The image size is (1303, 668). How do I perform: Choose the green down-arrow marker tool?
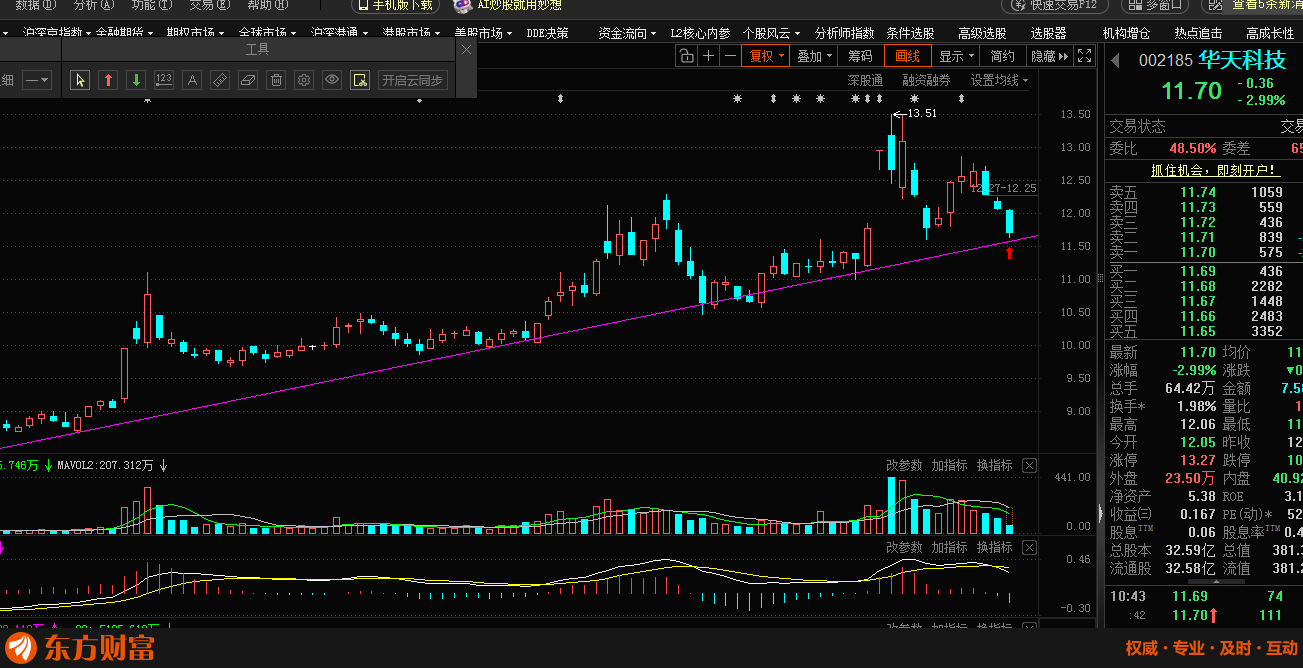(x=137, y=80)
